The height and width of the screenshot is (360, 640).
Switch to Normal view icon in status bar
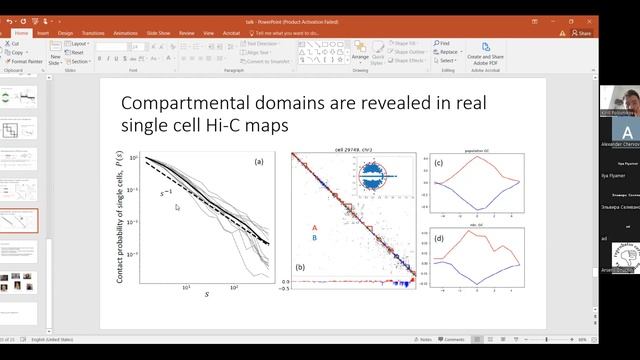(477, 339)
